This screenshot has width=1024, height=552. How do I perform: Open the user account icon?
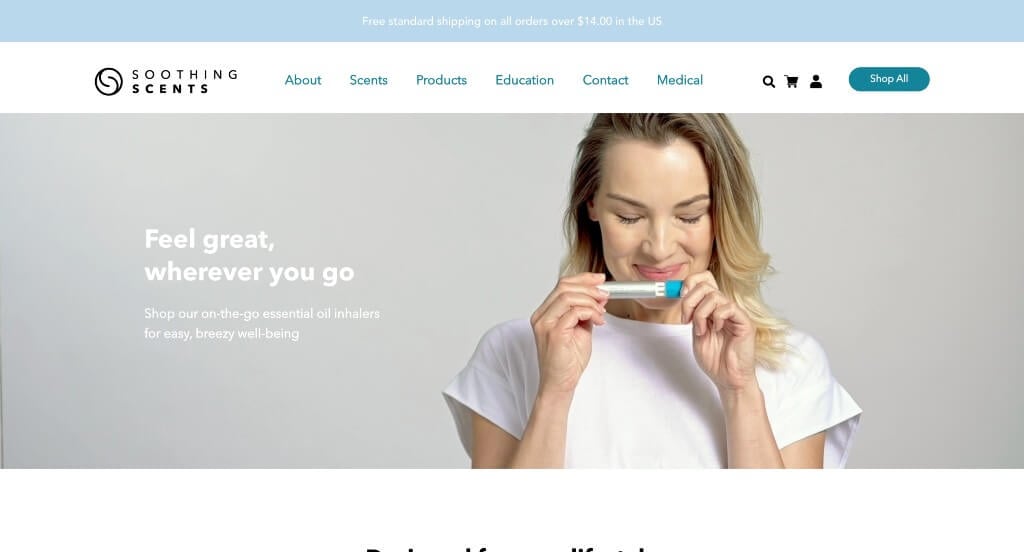tap(816, 81)
